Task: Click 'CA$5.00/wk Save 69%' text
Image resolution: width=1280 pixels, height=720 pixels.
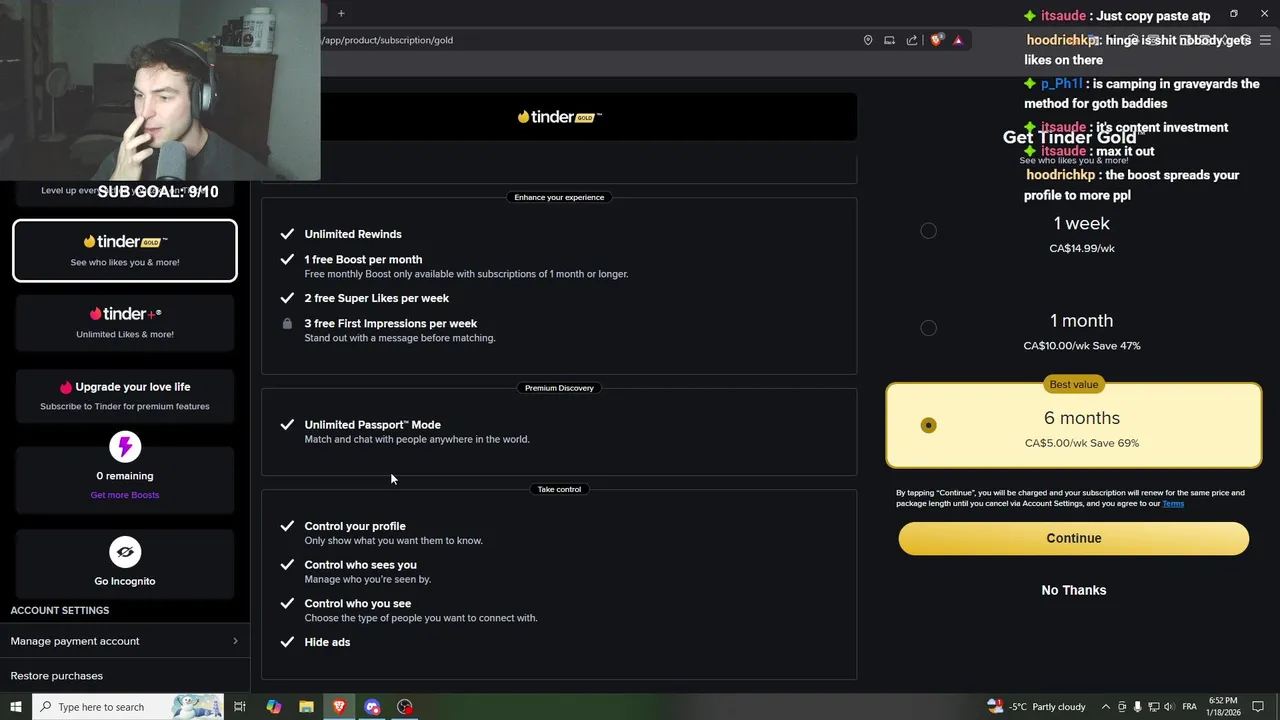Action: click(x=1082, y=443)
